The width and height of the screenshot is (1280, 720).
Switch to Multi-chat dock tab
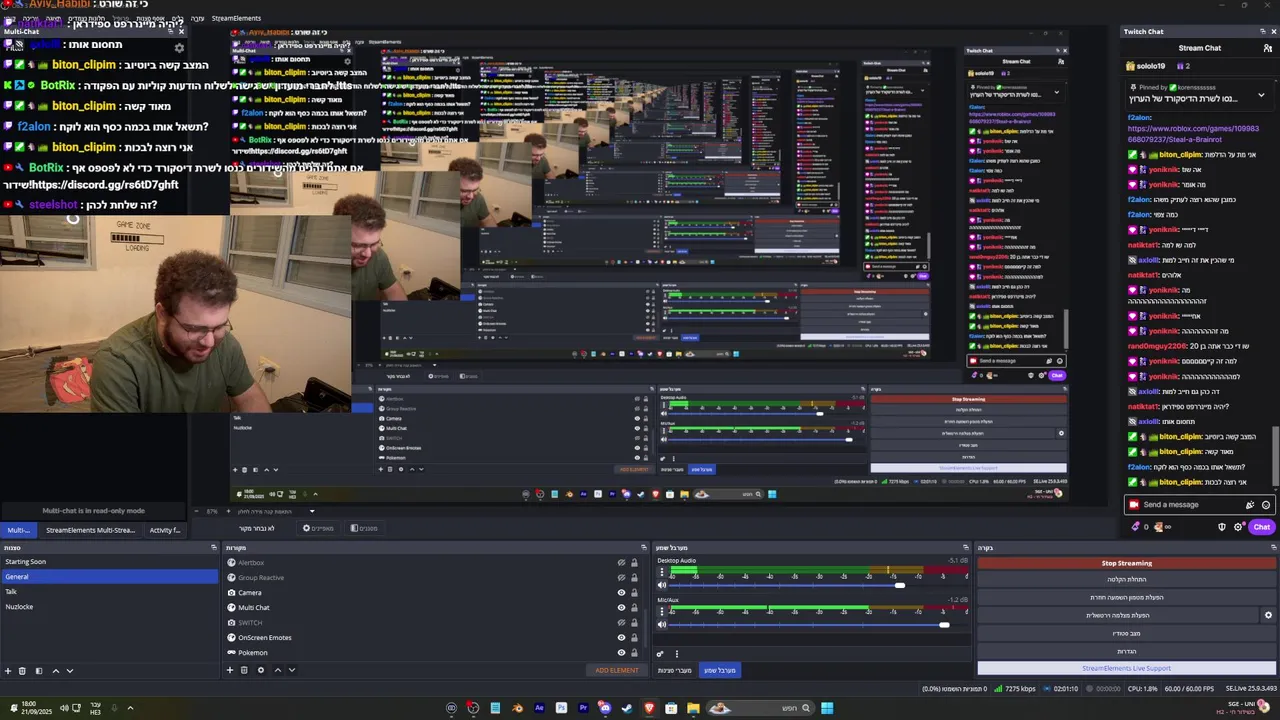(x=18, y=530)
